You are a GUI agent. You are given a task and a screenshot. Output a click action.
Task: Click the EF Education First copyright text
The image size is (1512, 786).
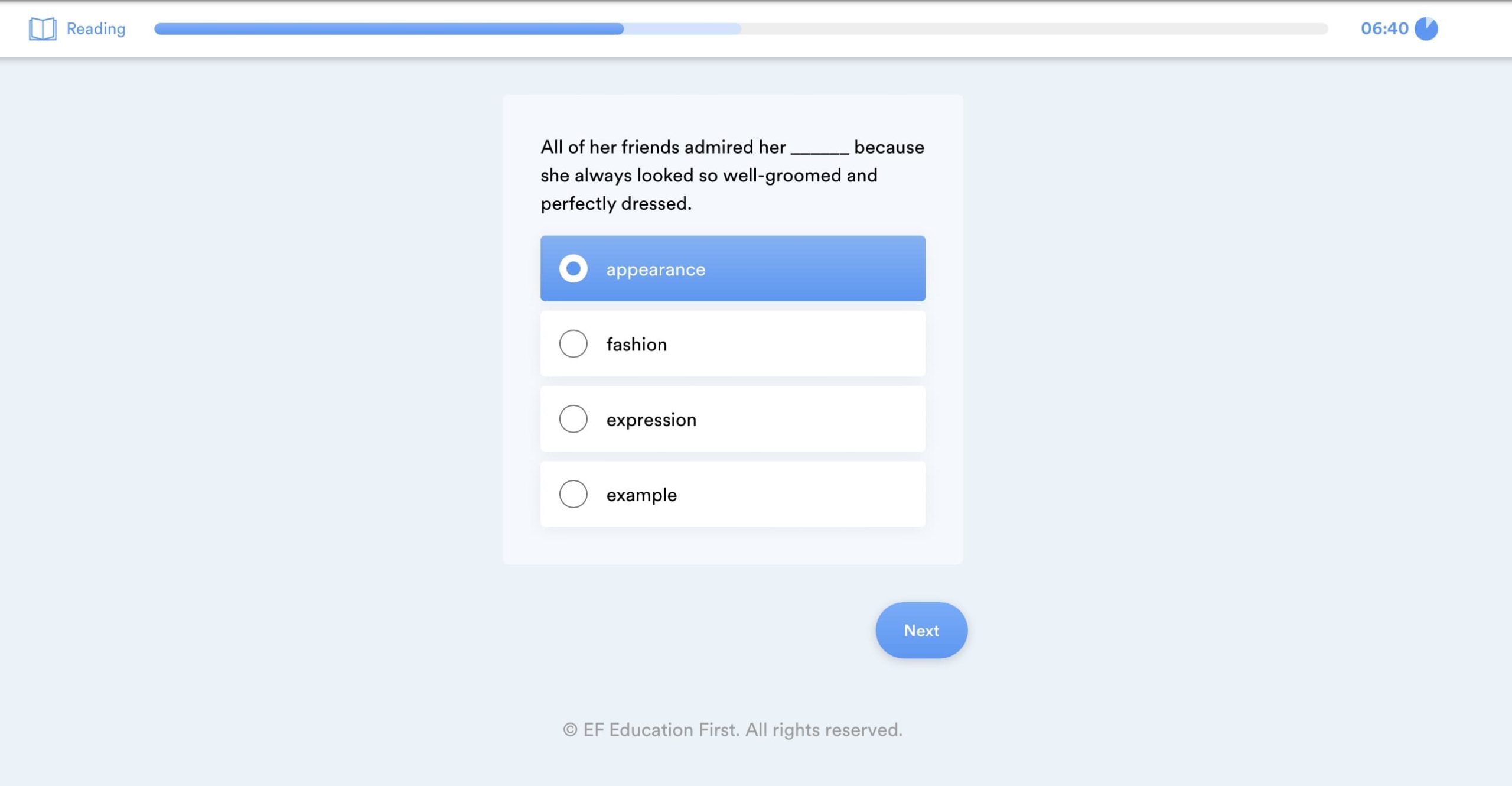coord(732,730)
